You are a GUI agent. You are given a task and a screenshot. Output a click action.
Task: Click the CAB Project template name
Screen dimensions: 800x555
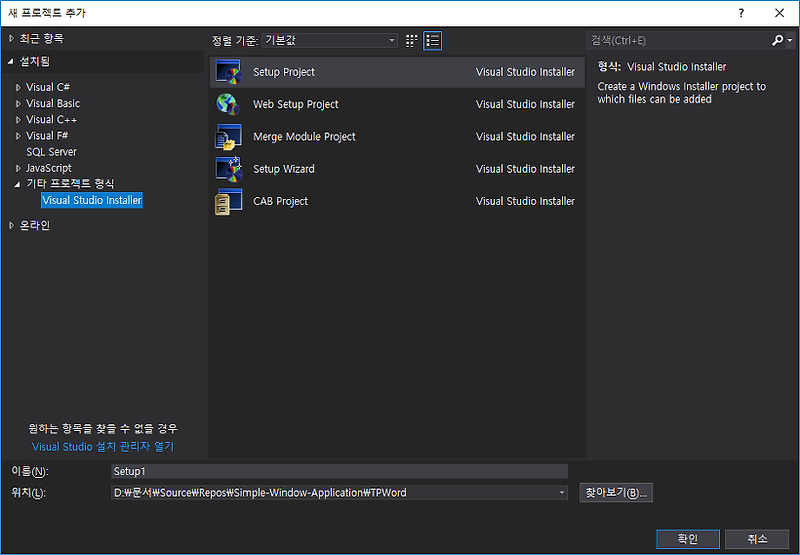(281, 201)
